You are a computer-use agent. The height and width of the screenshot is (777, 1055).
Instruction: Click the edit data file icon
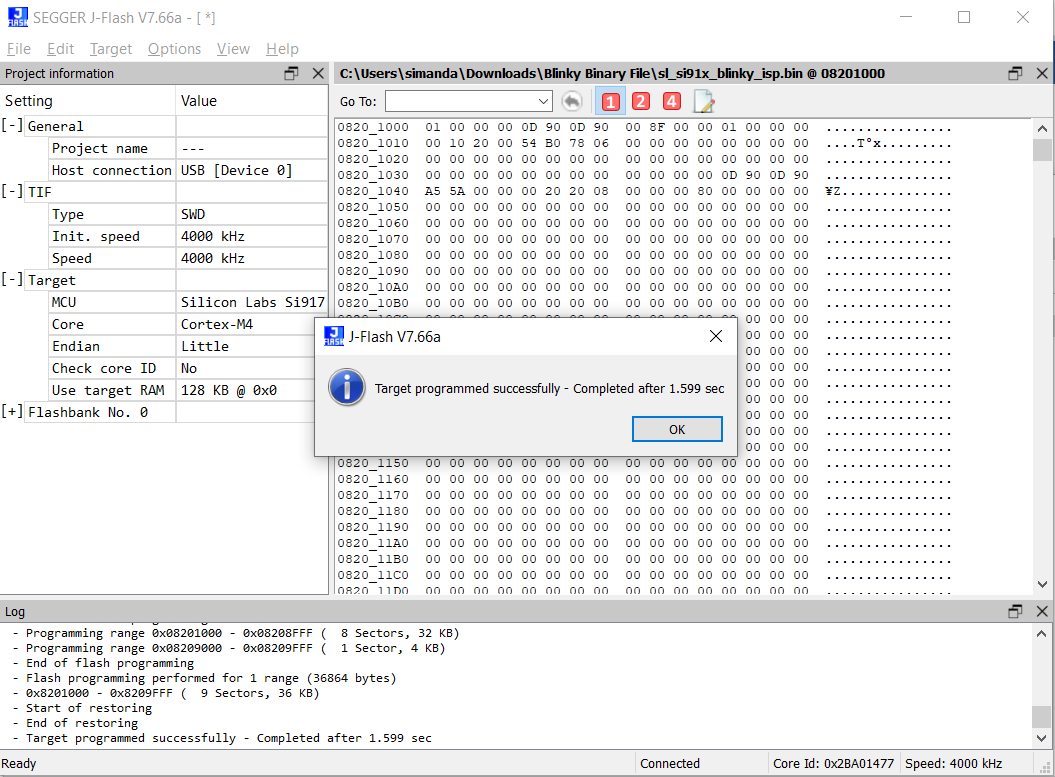click(703, 102)
